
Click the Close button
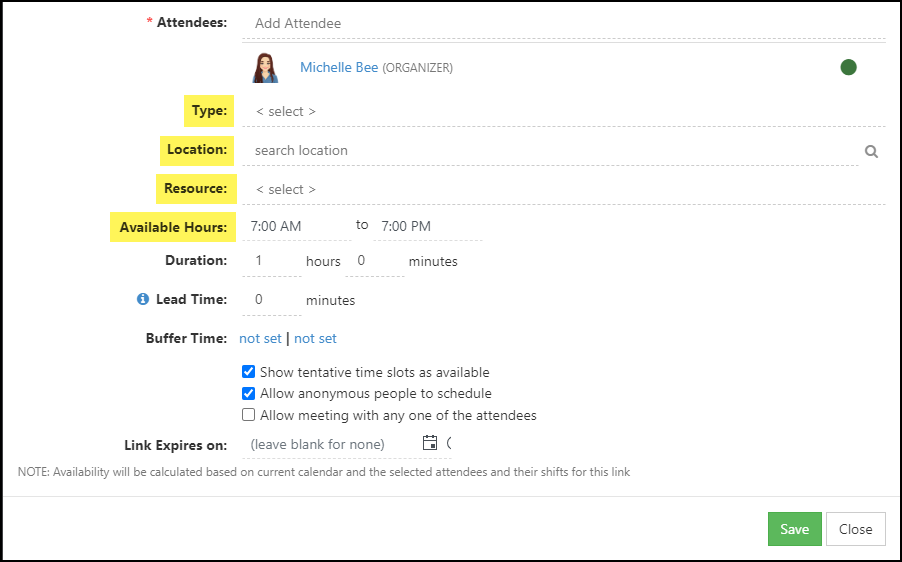pyautogui.click(x=855, y=529)
